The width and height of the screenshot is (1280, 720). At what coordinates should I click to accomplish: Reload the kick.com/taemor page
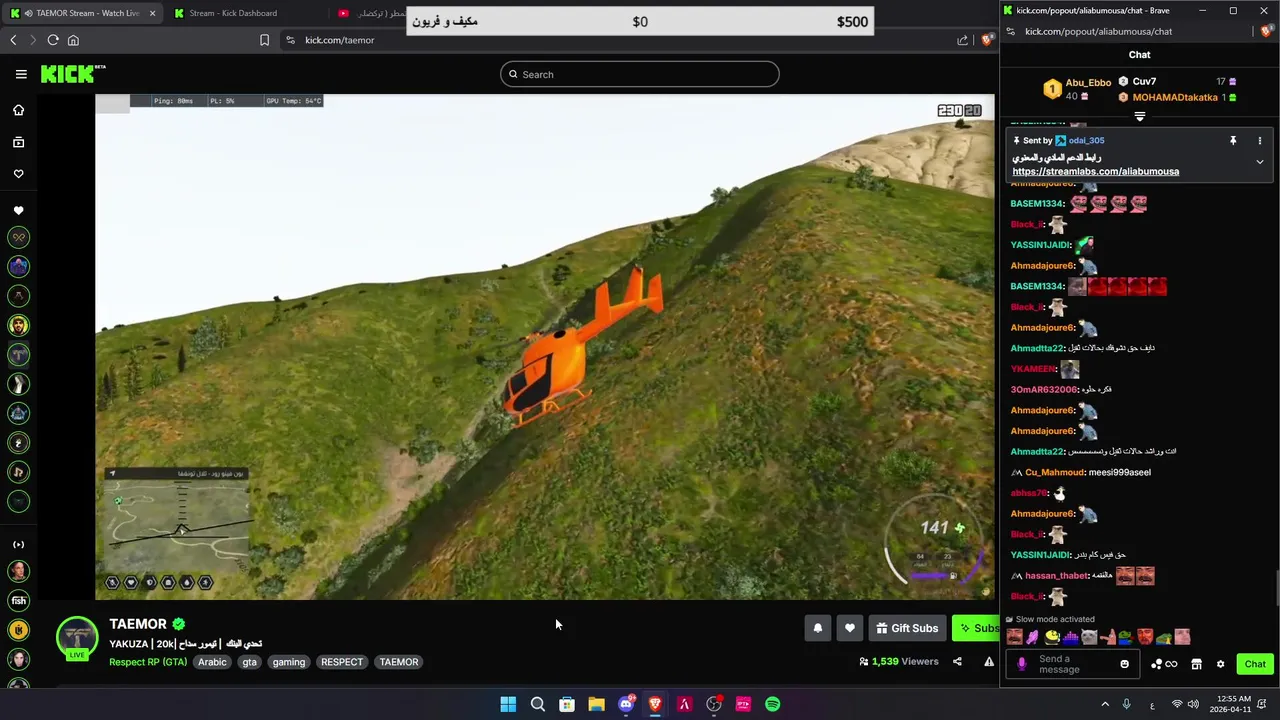point(52,40)
